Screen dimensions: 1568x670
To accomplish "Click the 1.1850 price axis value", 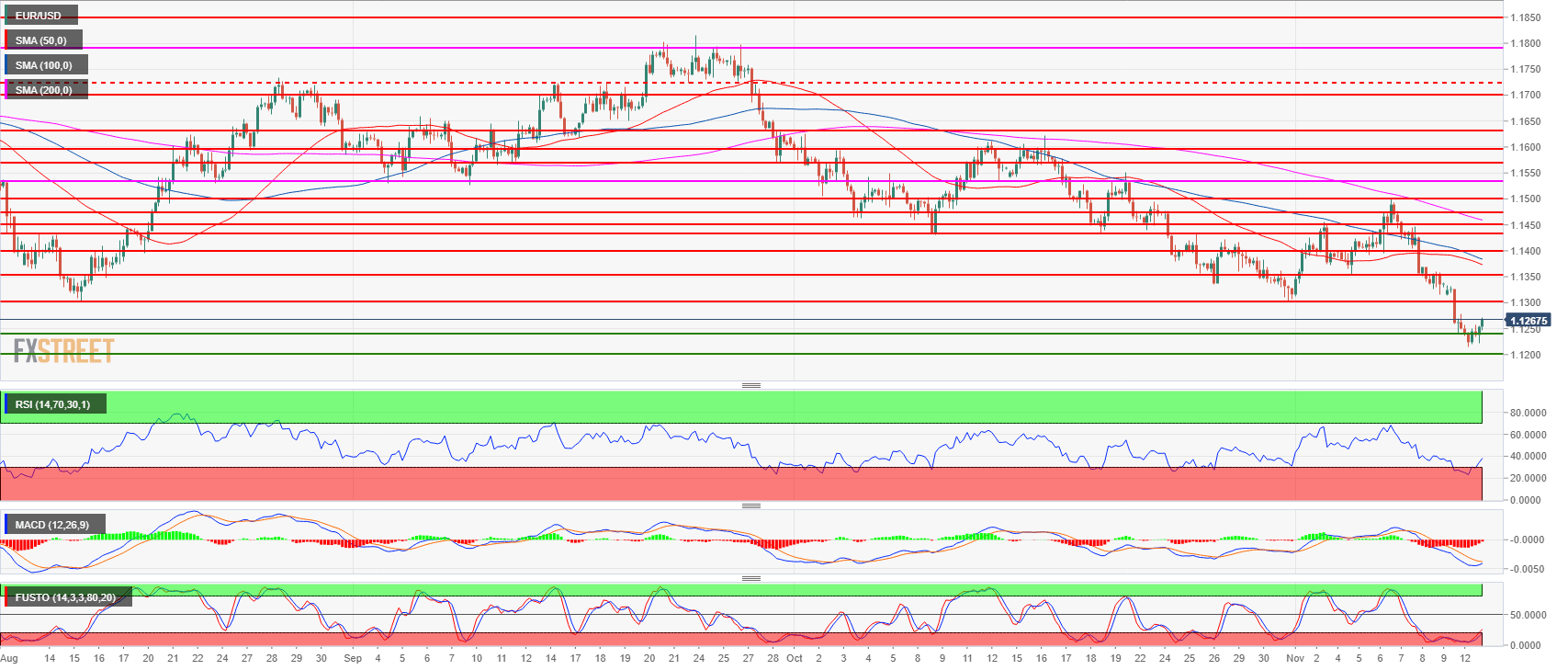I will [x=1526, y=17].
